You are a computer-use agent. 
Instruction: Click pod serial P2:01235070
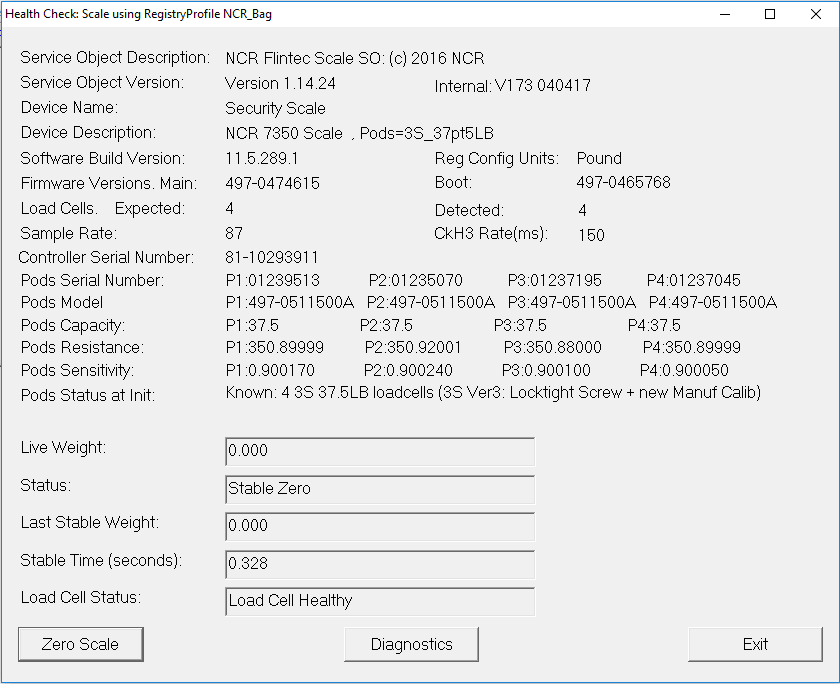[416, 280]
